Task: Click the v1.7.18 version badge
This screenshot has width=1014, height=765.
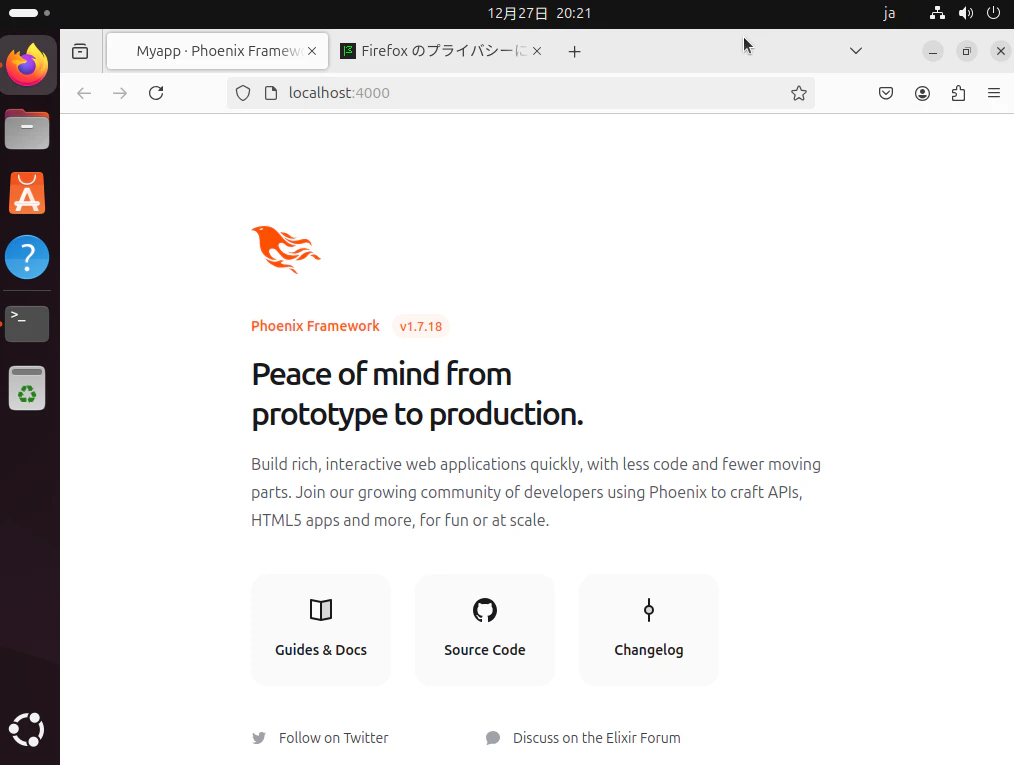Action: point(420,327)
